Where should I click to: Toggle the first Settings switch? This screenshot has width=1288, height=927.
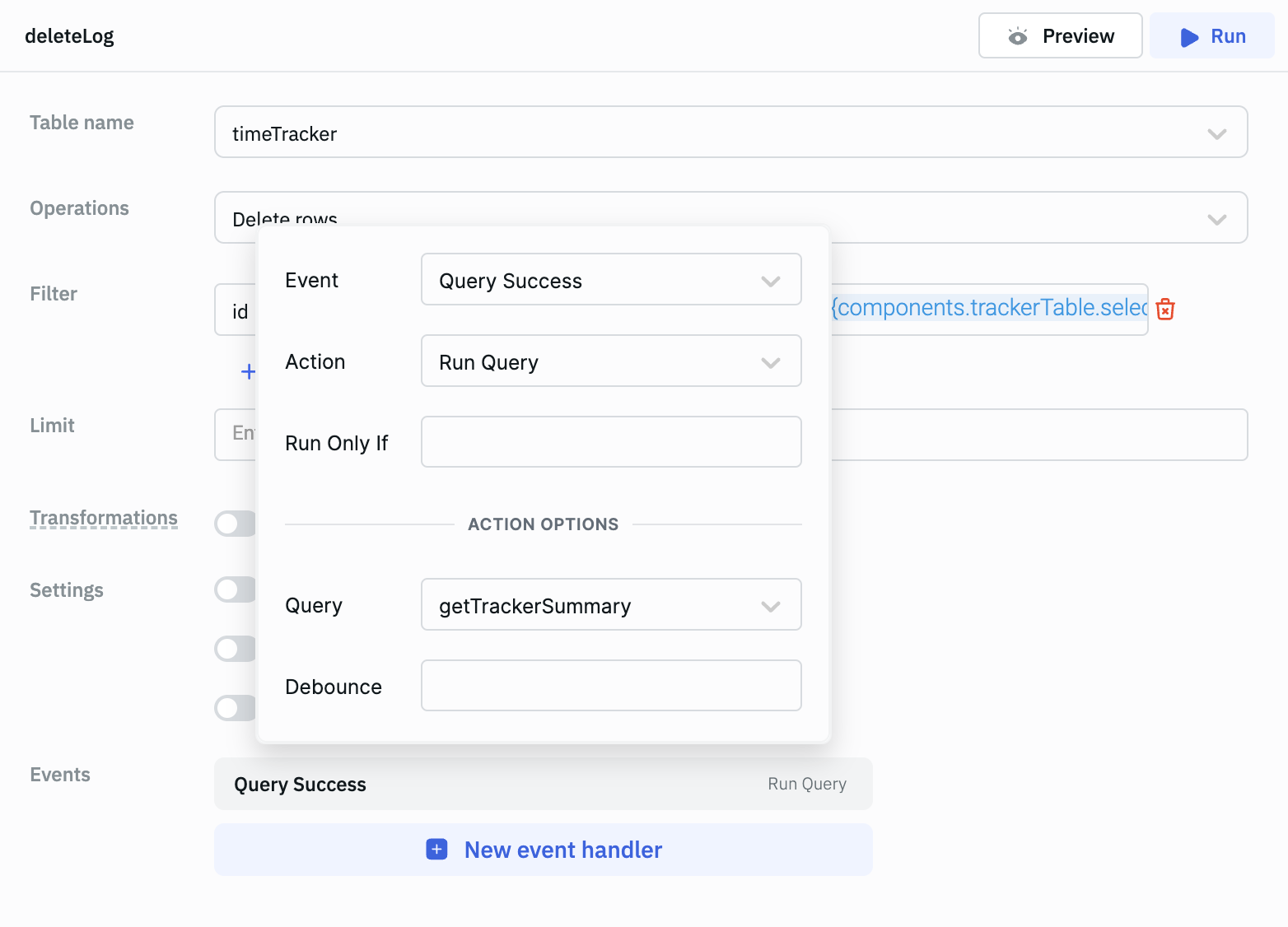[x=234, y=589]
